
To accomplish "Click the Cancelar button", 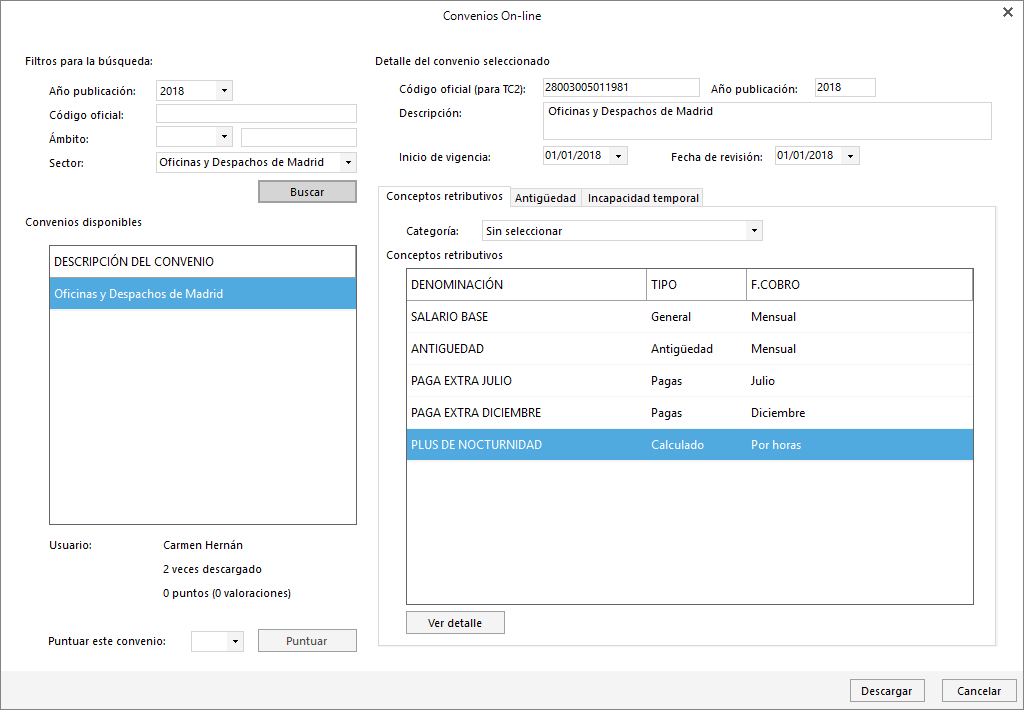I will (979, 691).
